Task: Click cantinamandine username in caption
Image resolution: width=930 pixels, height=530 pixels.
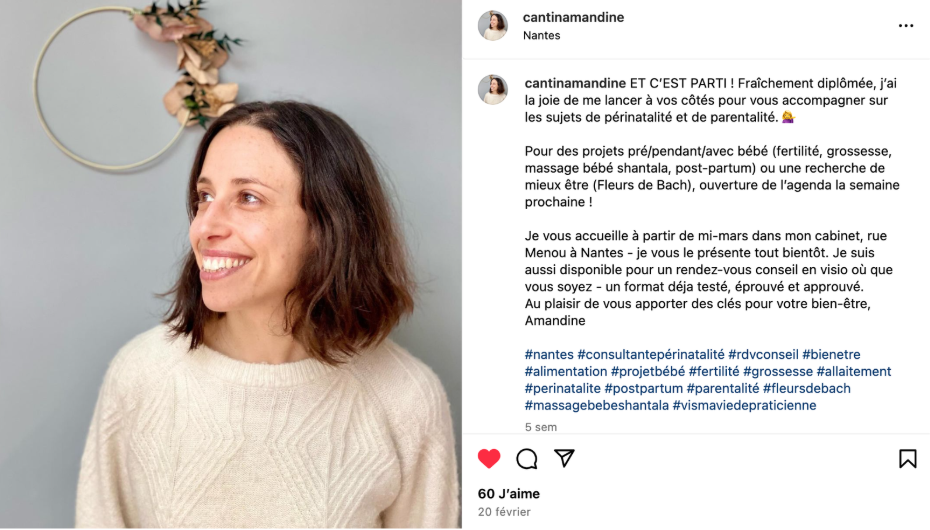Action: click(575, 83)
